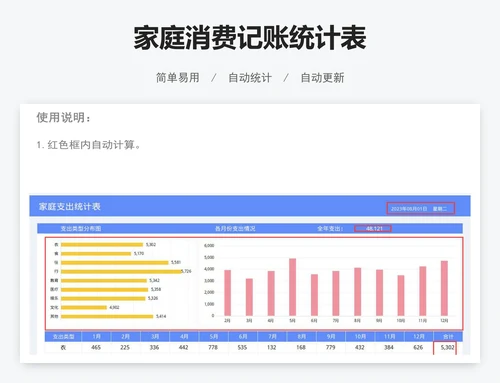Screen dimensions: 500x383
Task: Click the pink column above 12月
Action: pos(444,288)
